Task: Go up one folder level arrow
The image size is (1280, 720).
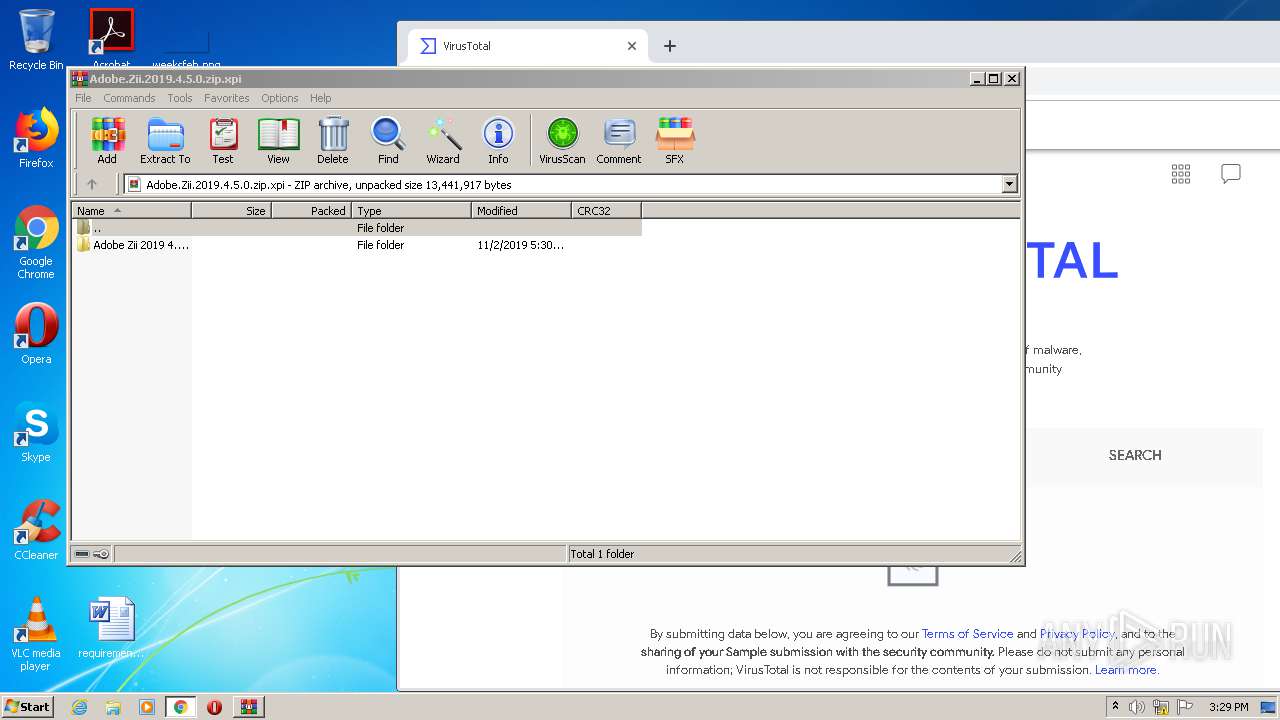Action: pos(92,184)
